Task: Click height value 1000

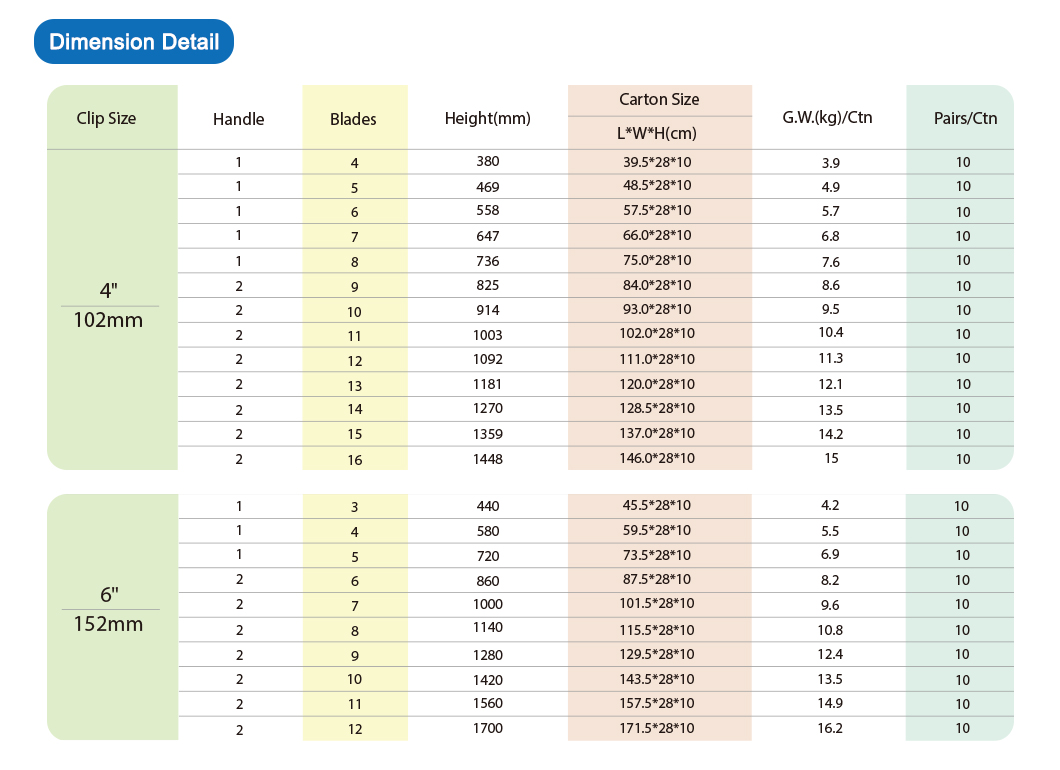Action: pos(487,604)
